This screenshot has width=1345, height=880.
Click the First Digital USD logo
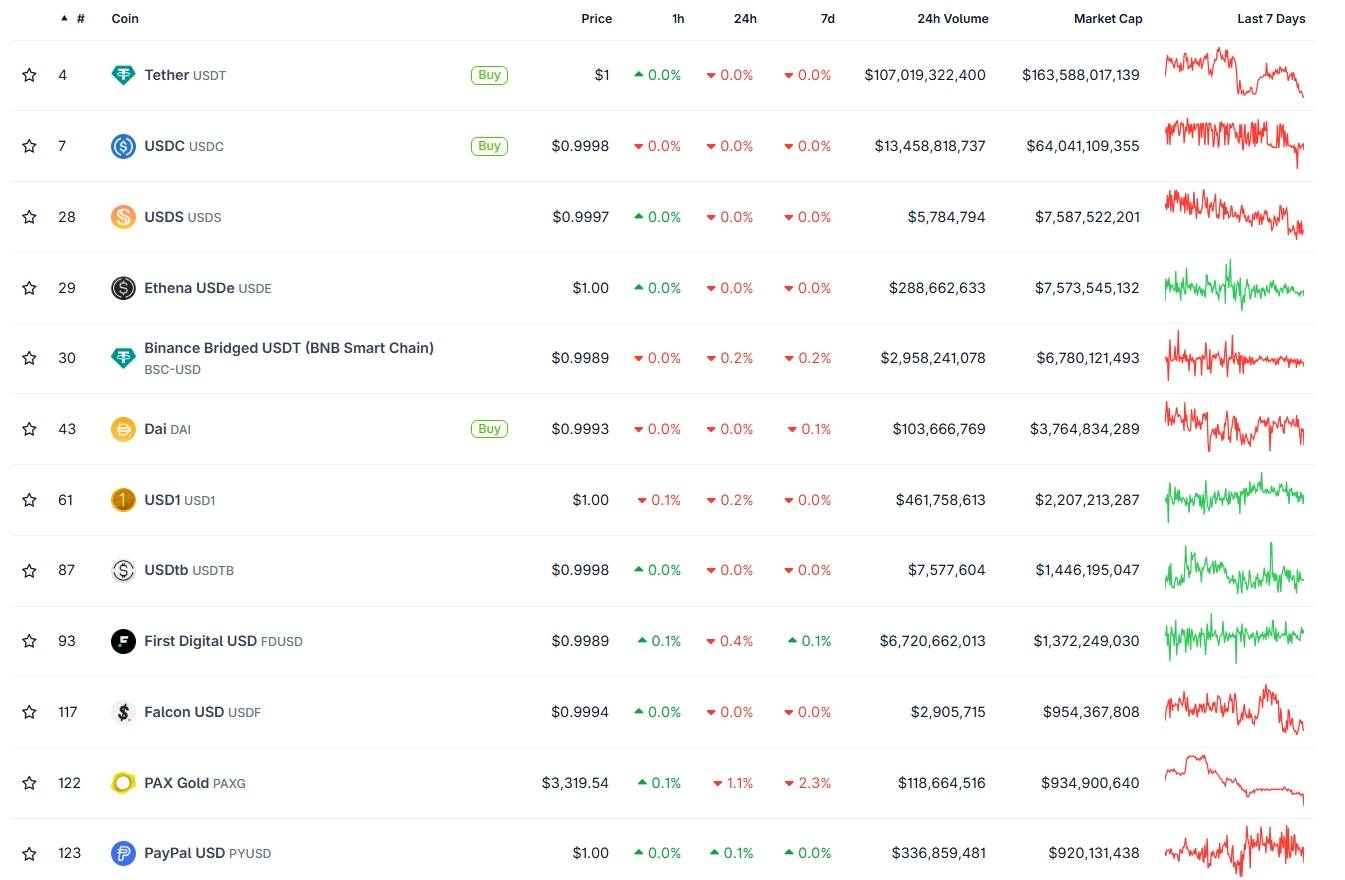coord(123,641)
